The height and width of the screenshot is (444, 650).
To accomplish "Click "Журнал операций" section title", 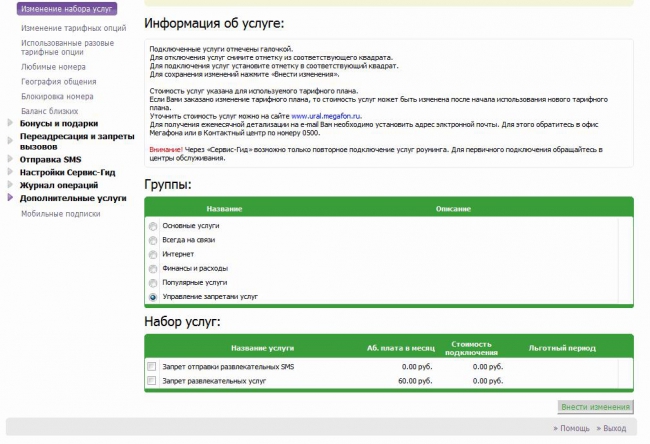I will click(x=59, y=185).
